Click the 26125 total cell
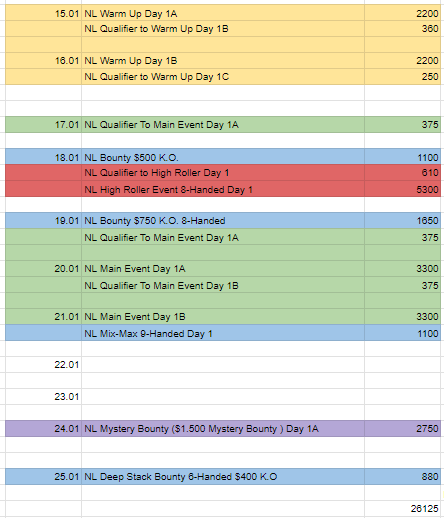The height and width of the screenshot is (518, 444). pos(403,509)
